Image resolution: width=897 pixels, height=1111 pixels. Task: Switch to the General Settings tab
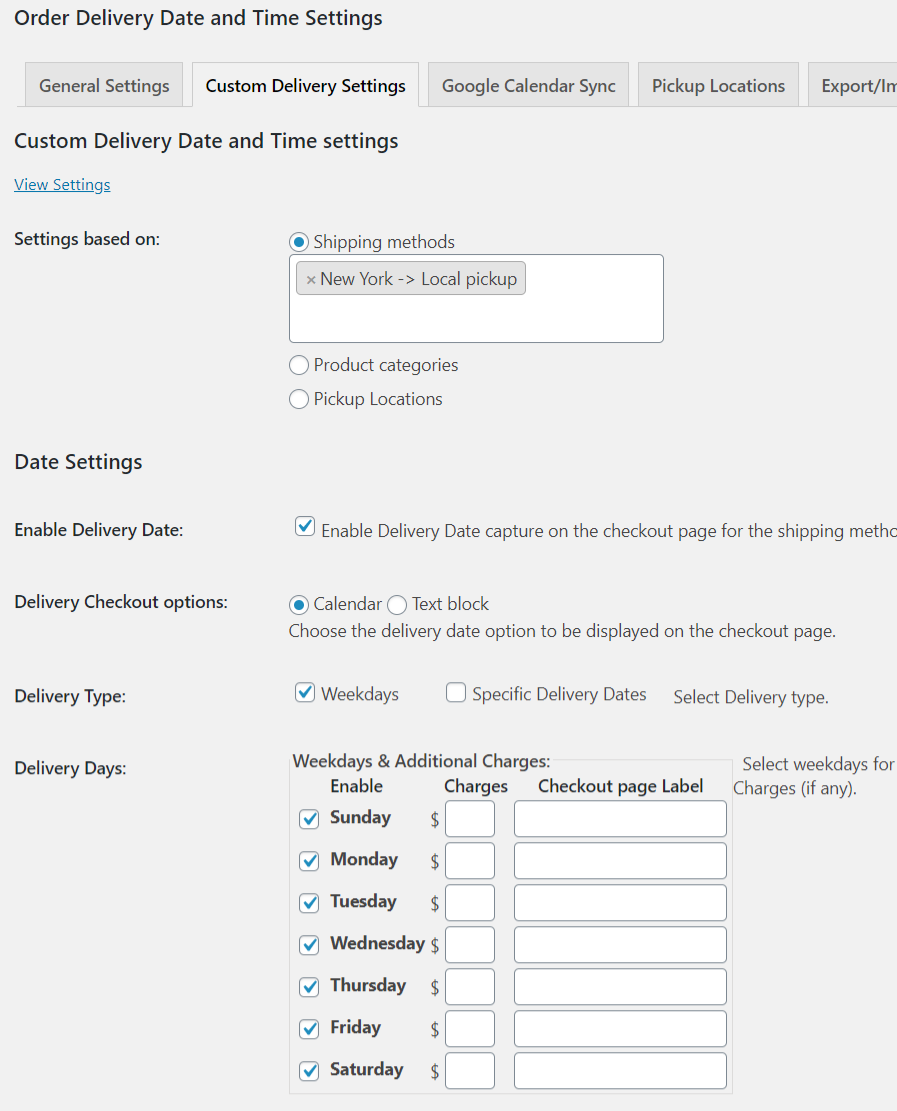103,85
